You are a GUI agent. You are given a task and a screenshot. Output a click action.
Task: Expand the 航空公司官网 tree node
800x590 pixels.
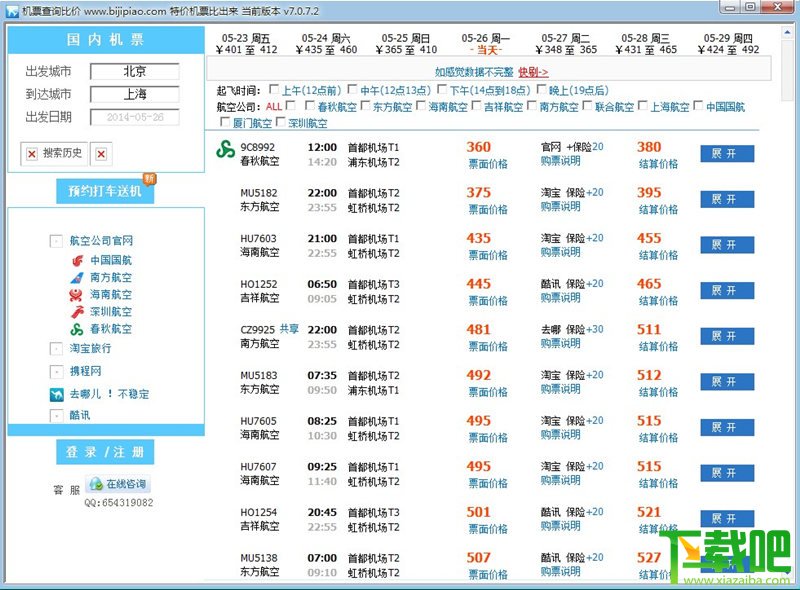(x=56, y=241)
